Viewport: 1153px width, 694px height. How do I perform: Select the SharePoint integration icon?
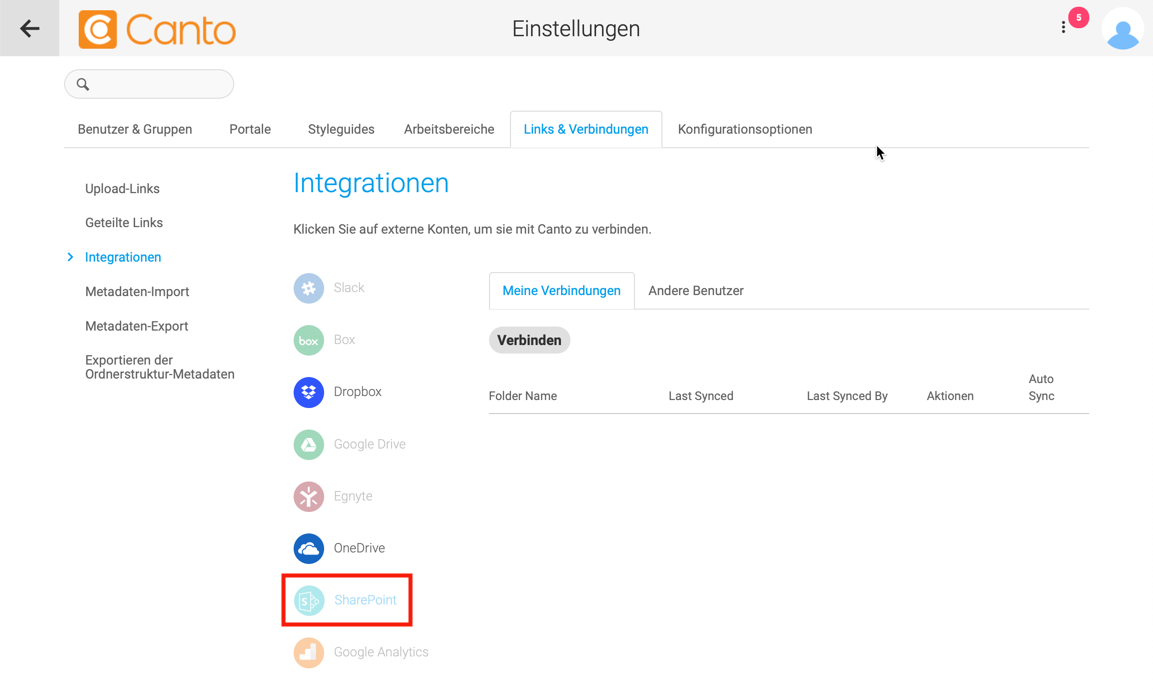[309, 601]
